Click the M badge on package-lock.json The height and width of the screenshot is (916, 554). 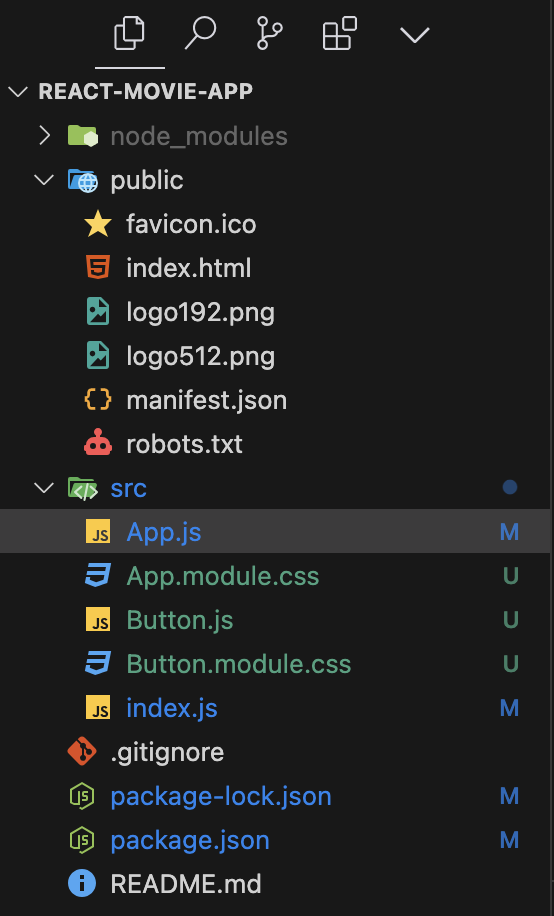coord(509,796)
